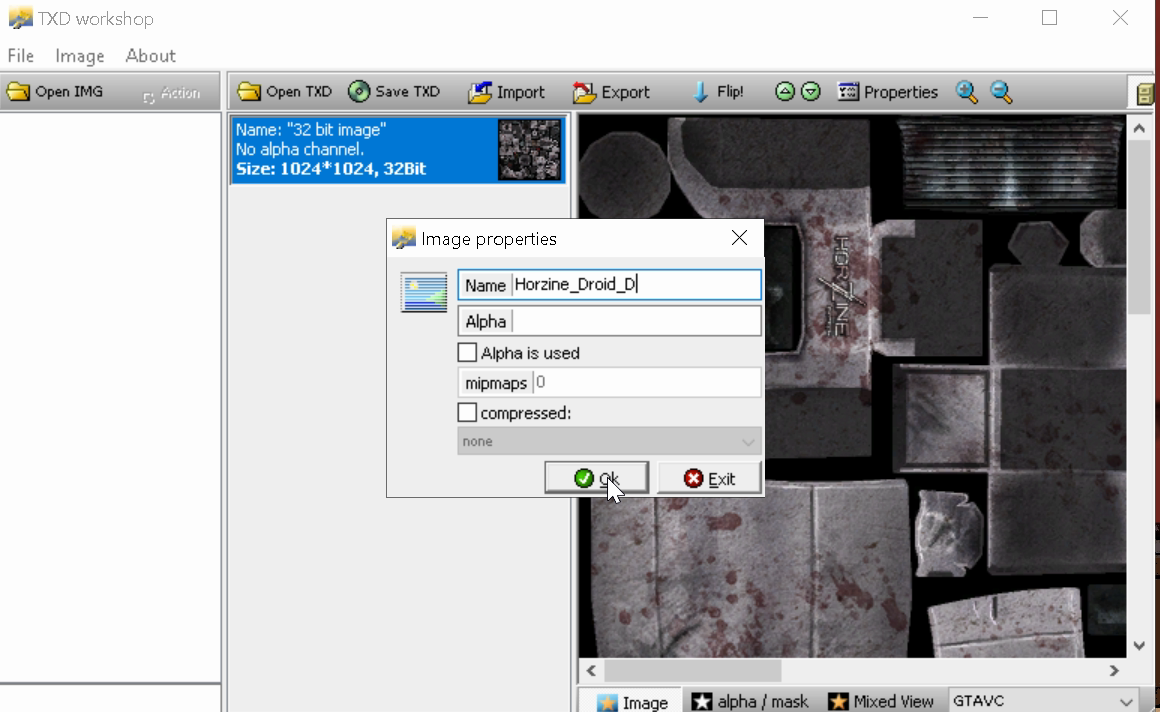Screen dimensions: 1160x712
Task: Zoom in with magnifier plus icon
Action: (x=967, y=92)
